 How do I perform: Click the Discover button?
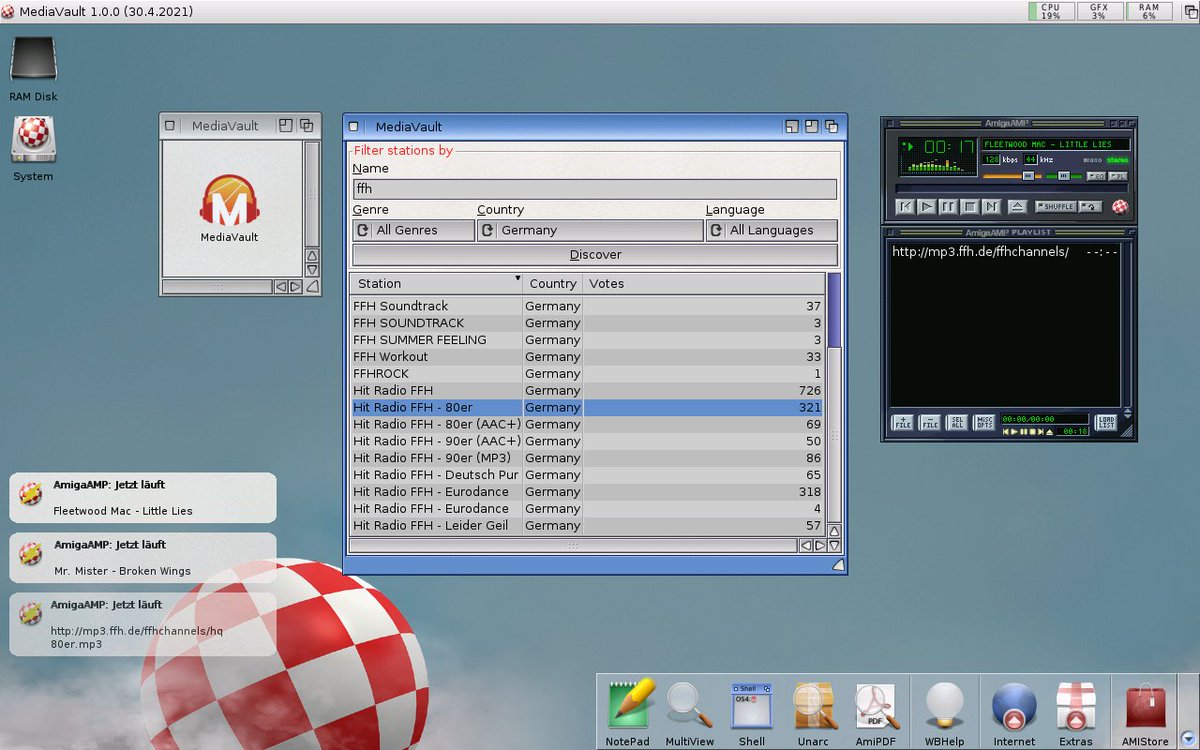(x=595, y=255)
